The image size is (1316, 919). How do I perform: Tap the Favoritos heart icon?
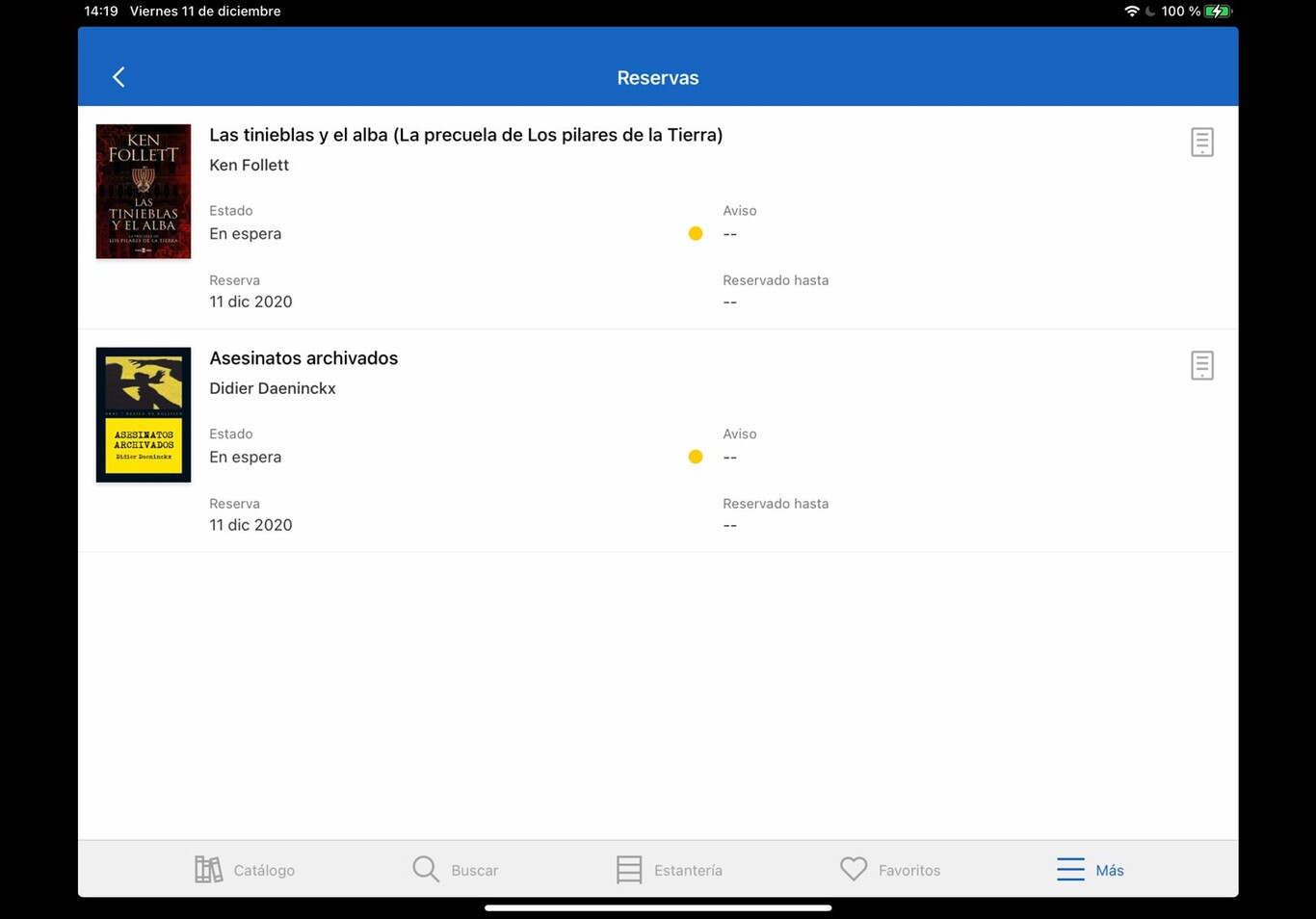point(854,868)
